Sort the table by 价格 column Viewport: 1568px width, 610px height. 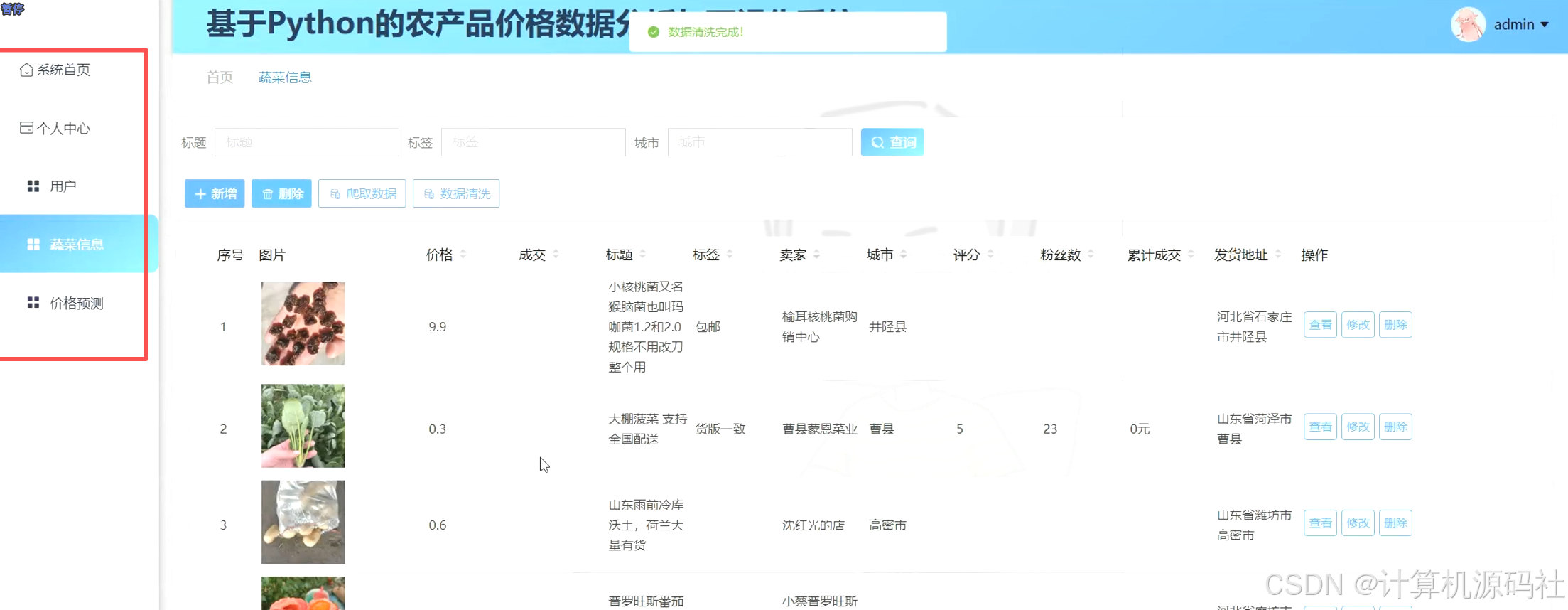coord(463,255)
